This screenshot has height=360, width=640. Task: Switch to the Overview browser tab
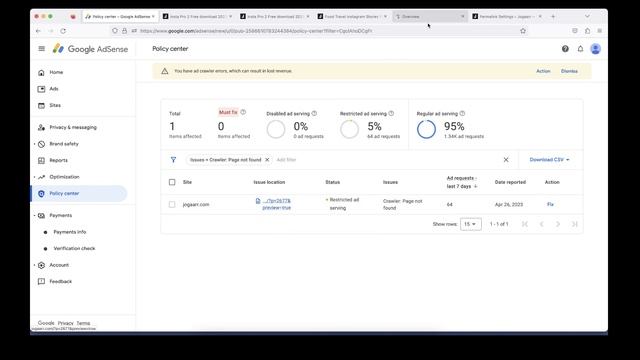click(429, 16)
